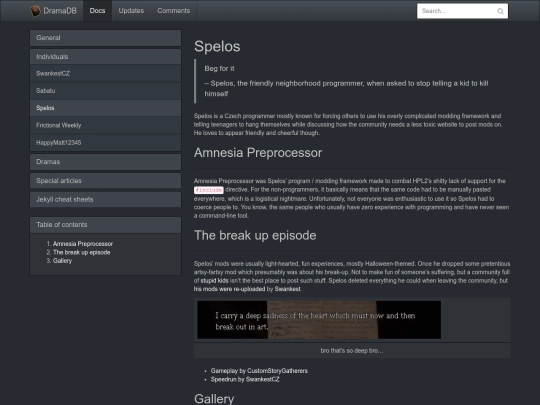Click the #include code snippet
540x405 pixels.
click(209, 190)
